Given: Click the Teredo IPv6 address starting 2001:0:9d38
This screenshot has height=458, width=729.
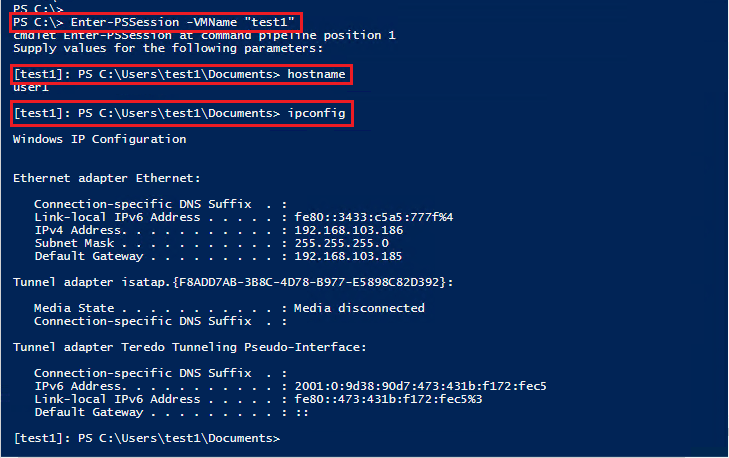Looking at the screenshot, I should 420,386.
